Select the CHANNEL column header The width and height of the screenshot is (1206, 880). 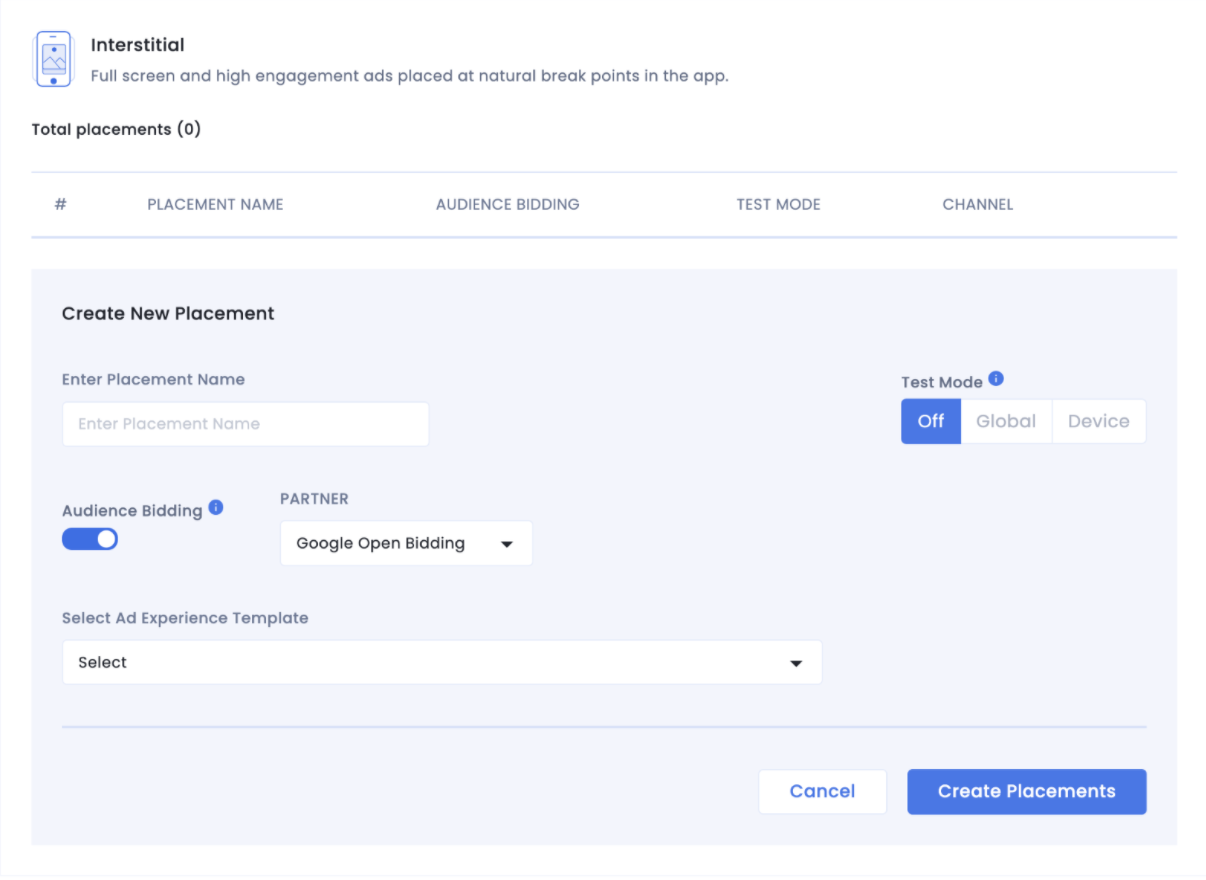tap(977, 204)
